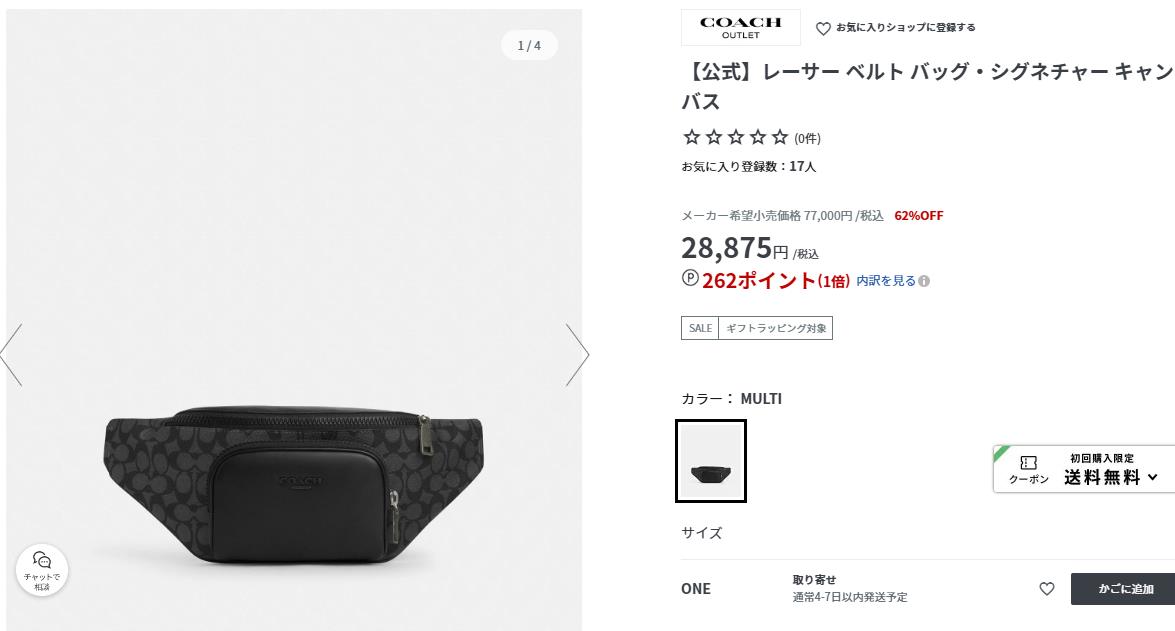Image resolution: width=1175 pixels, height=631 pixels.
Task: Open 内訳を見る points breakdown link
Action: tap(886, 281)
